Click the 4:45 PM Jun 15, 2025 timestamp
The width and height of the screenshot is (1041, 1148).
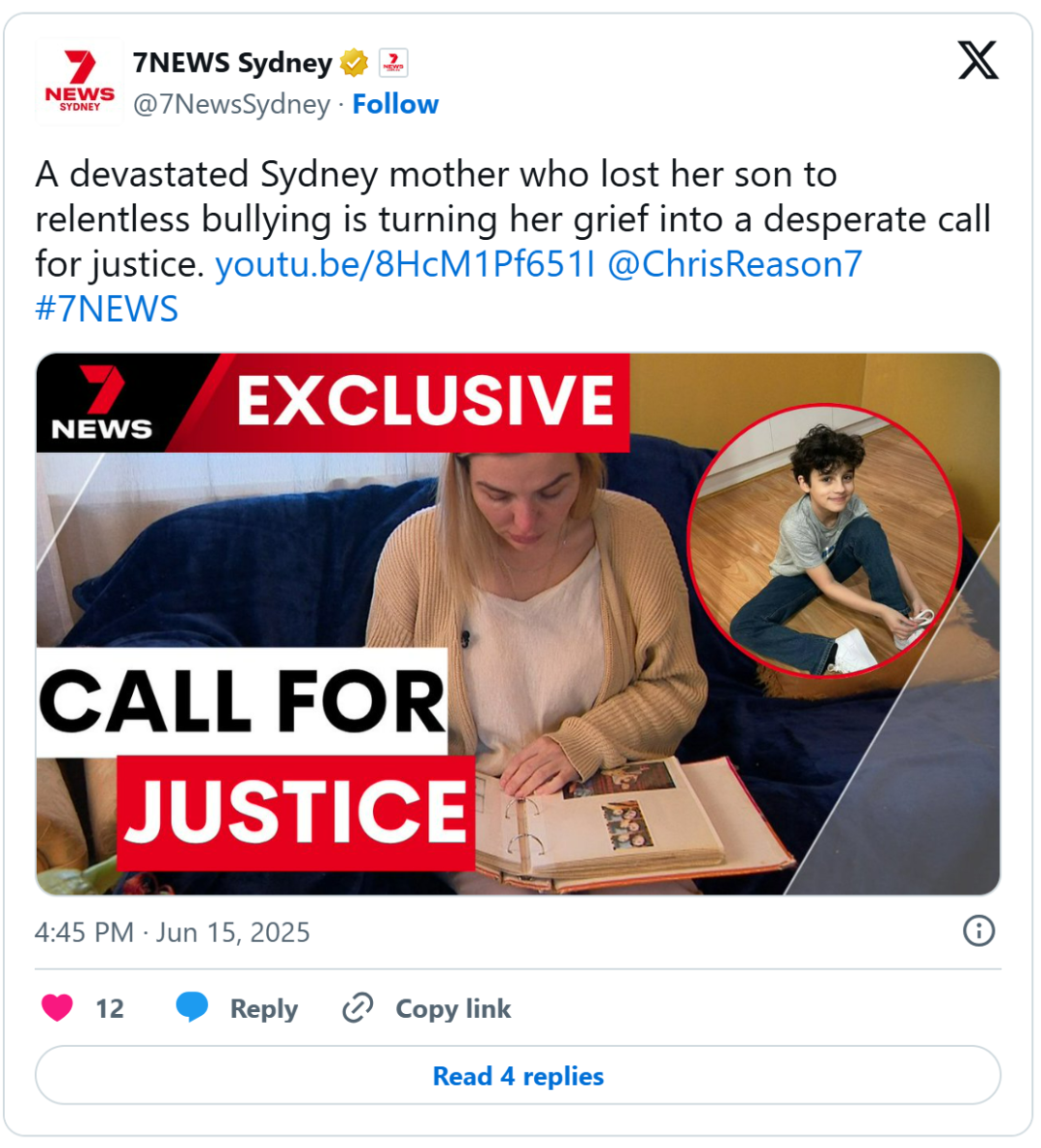point(172,932)
